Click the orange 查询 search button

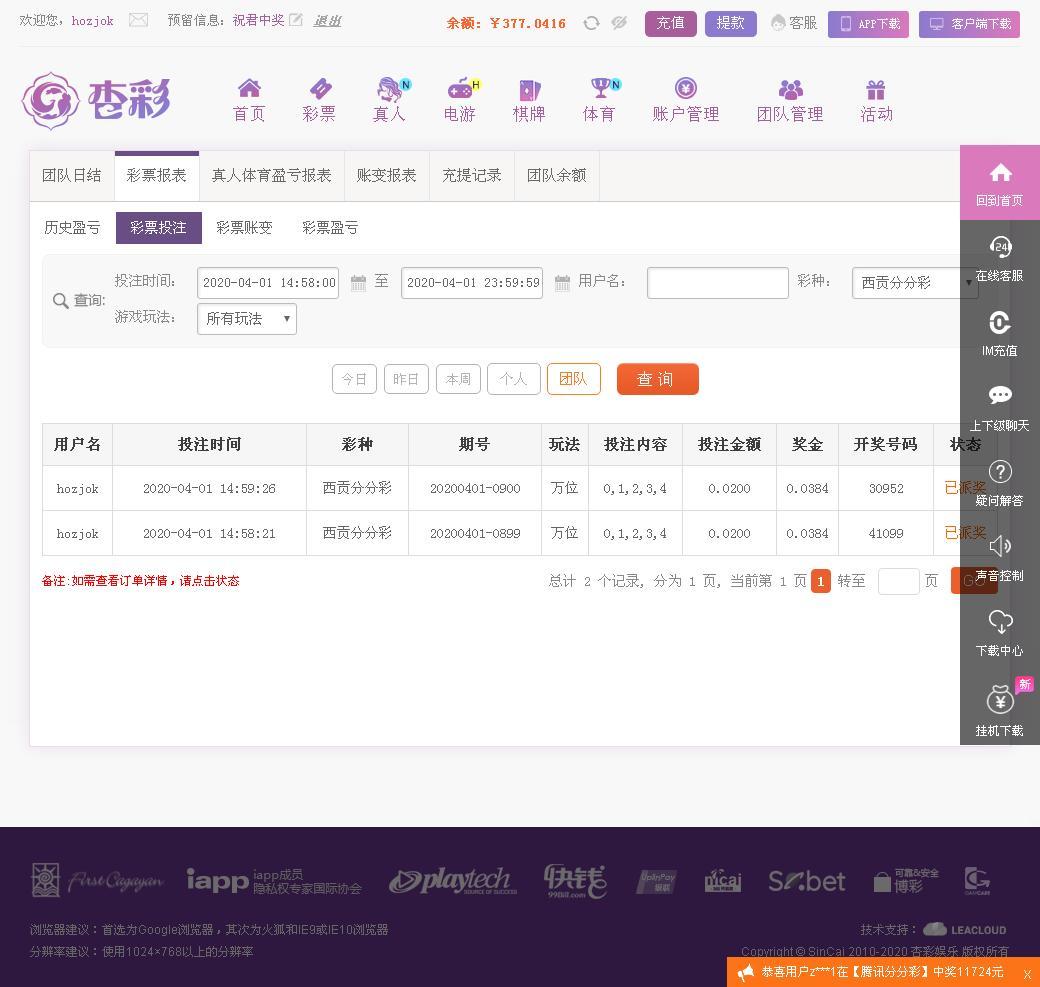coord(657,379)
